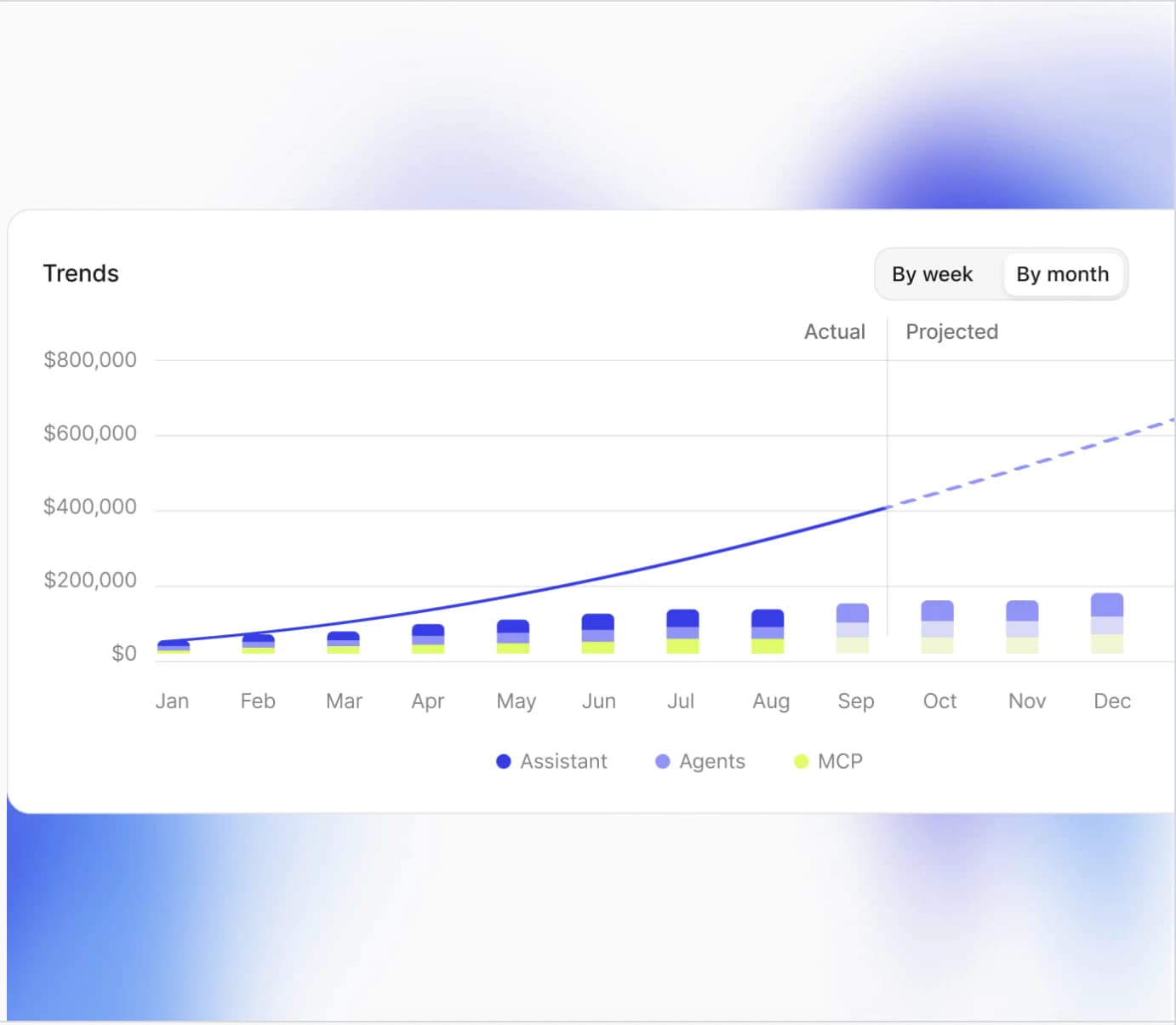Toggle the MCP series legend dot
Image resolution: width=1176 pixels, height=1025 pixels.
tap(801, 761)
